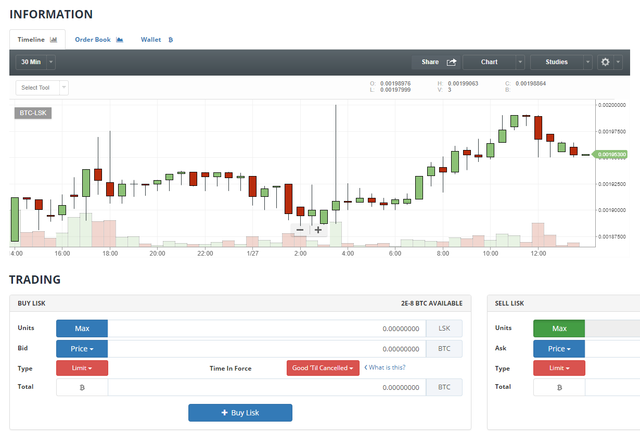640x441 pixels.
Task: Click the blue Max button for buy units
Action: point(82,328)
